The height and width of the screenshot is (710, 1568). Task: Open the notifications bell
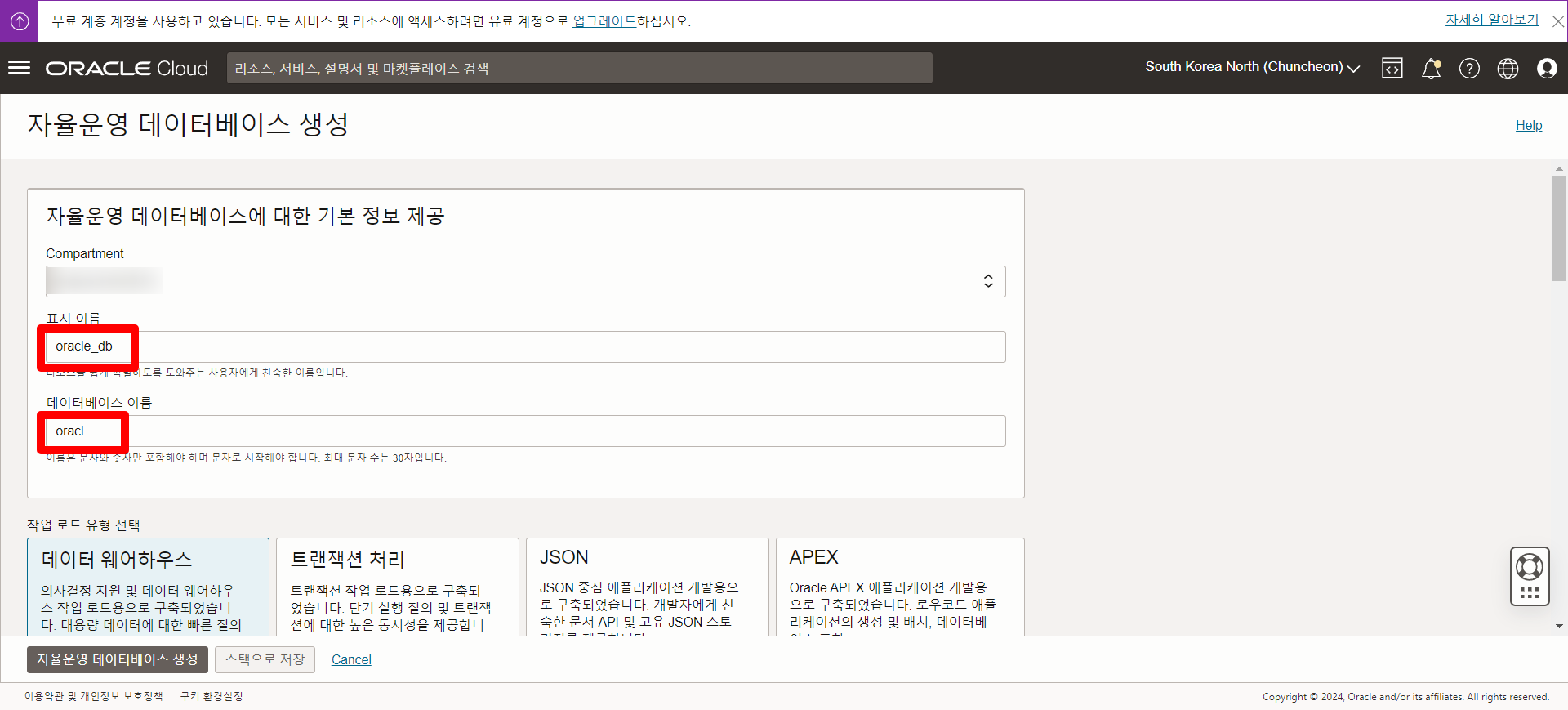pyautogui.click(x=1431, y=69)
